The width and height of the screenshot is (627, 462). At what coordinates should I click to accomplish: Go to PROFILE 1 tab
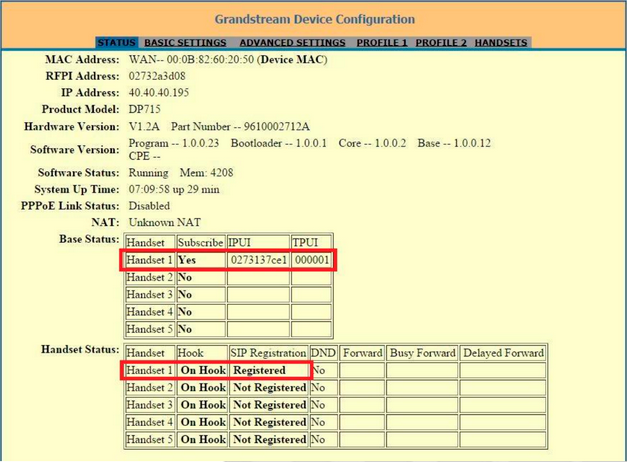382,42
